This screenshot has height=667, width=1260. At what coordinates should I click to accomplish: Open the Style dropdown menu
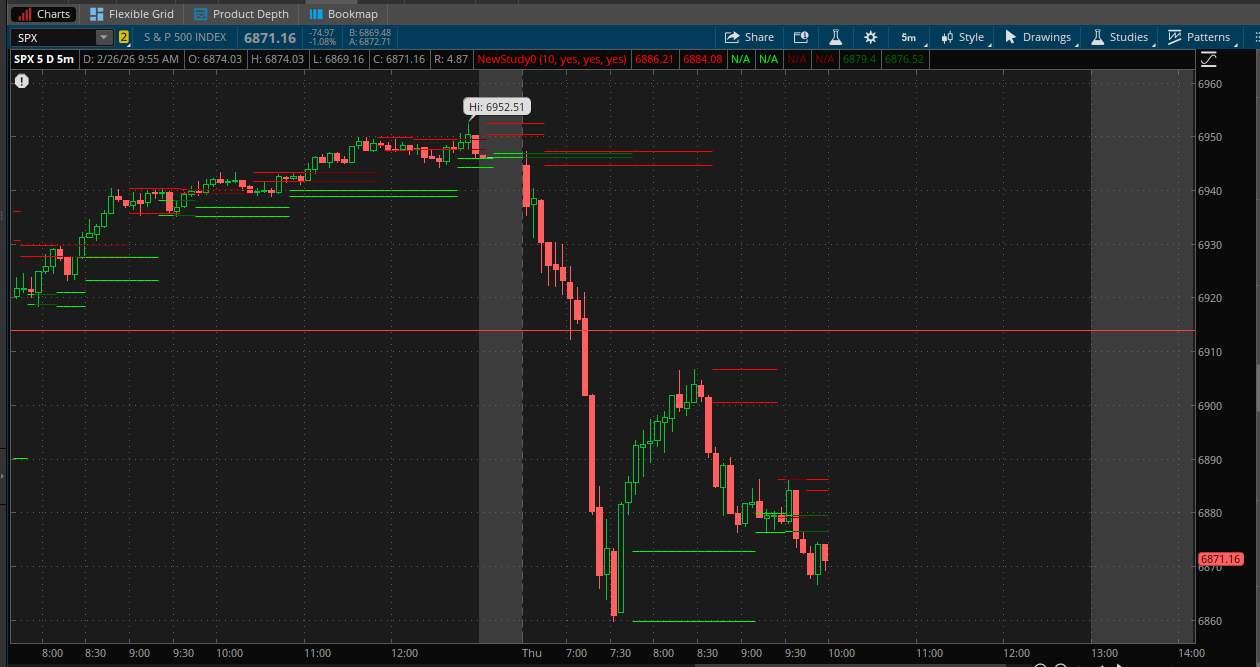962,37
